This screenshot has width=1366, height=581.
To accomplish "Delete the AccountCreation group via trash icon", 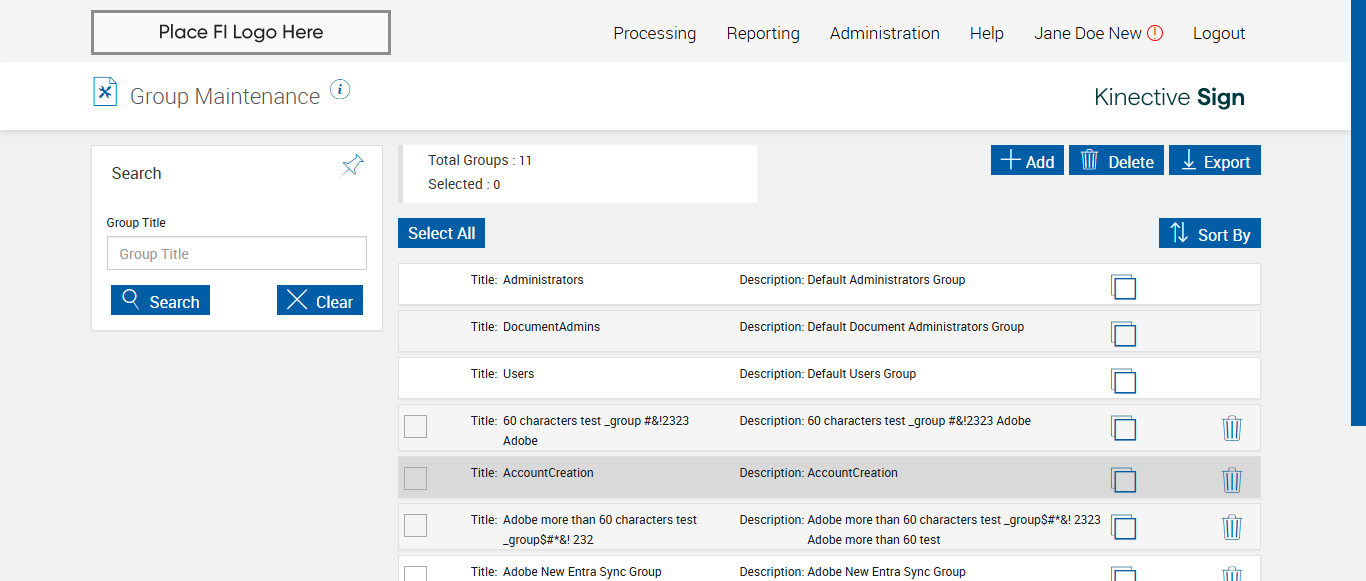I will 1232,480.
